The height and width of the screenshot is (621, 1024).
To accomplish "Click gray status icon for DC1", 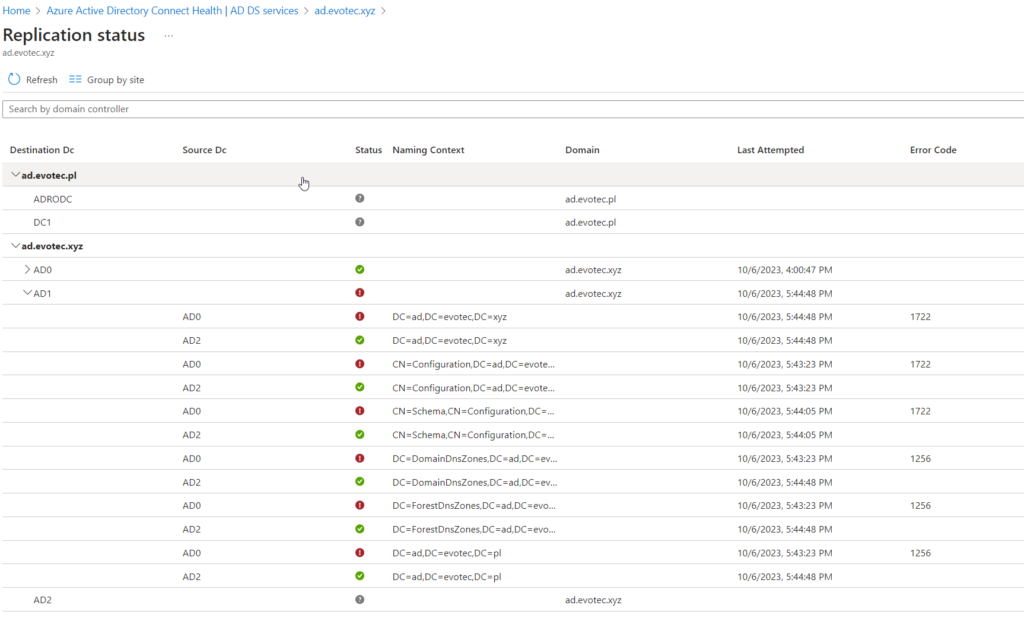I will click(x=359, y=222).
